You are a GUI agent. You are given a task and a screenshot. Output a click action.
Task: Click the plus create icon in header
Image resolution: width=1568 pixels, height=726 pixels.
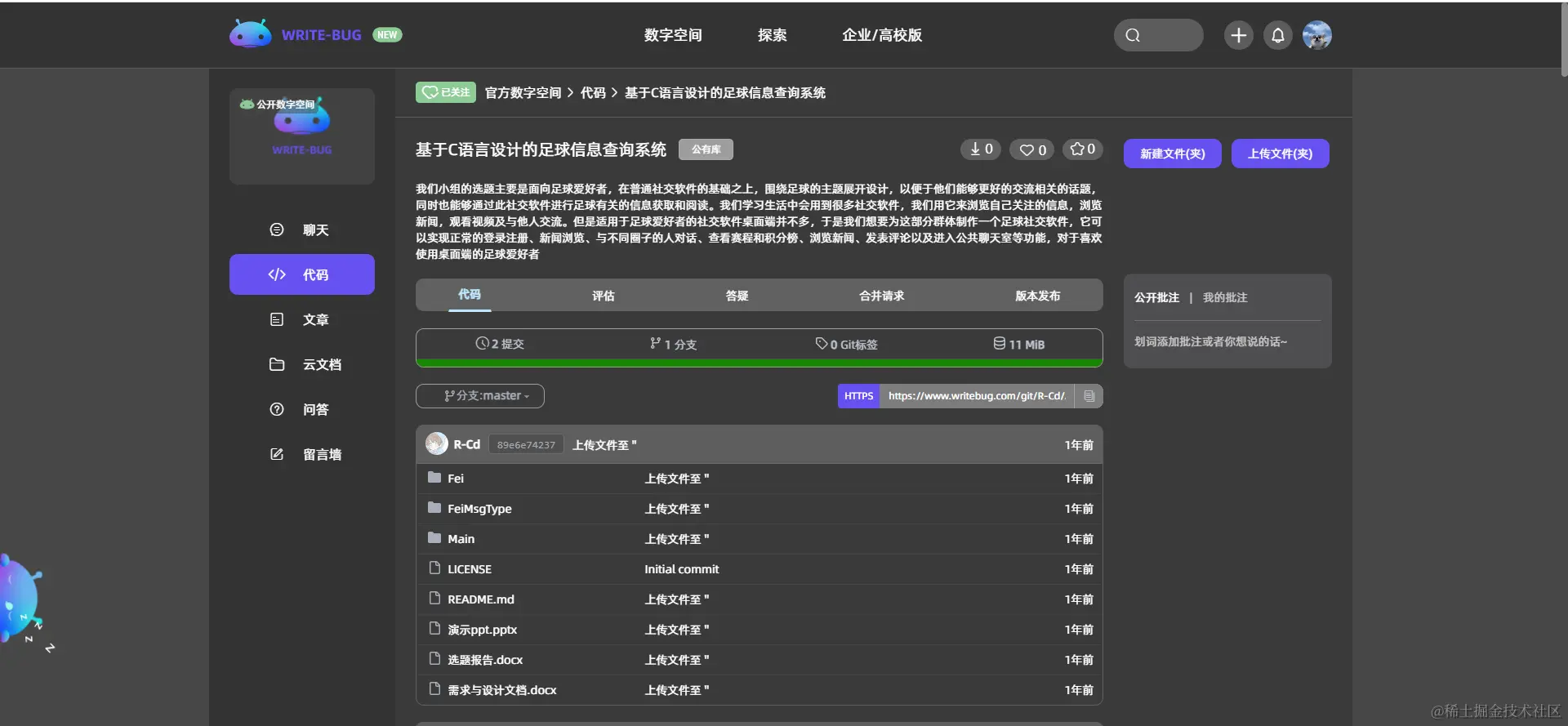coord(1238,35)
